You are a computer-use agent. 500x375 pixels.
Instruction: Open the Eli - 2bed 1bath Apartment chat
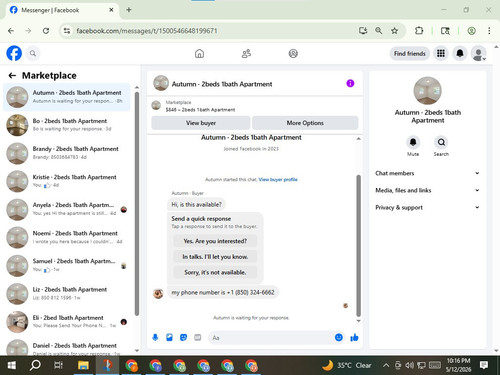[x=67, y=322]
